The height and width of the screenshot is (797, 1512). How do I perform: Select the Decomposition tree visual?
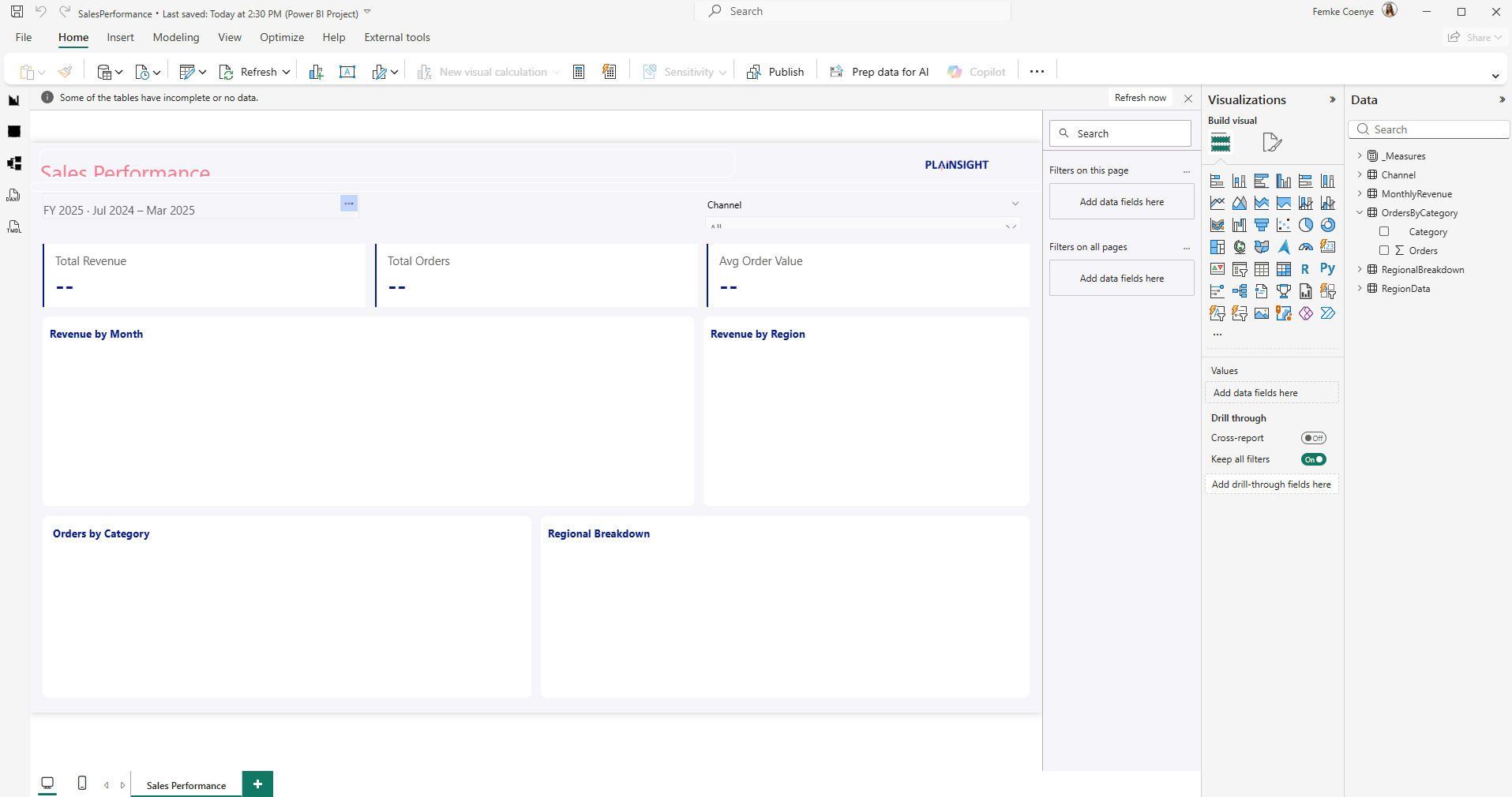pos(1240,291)
